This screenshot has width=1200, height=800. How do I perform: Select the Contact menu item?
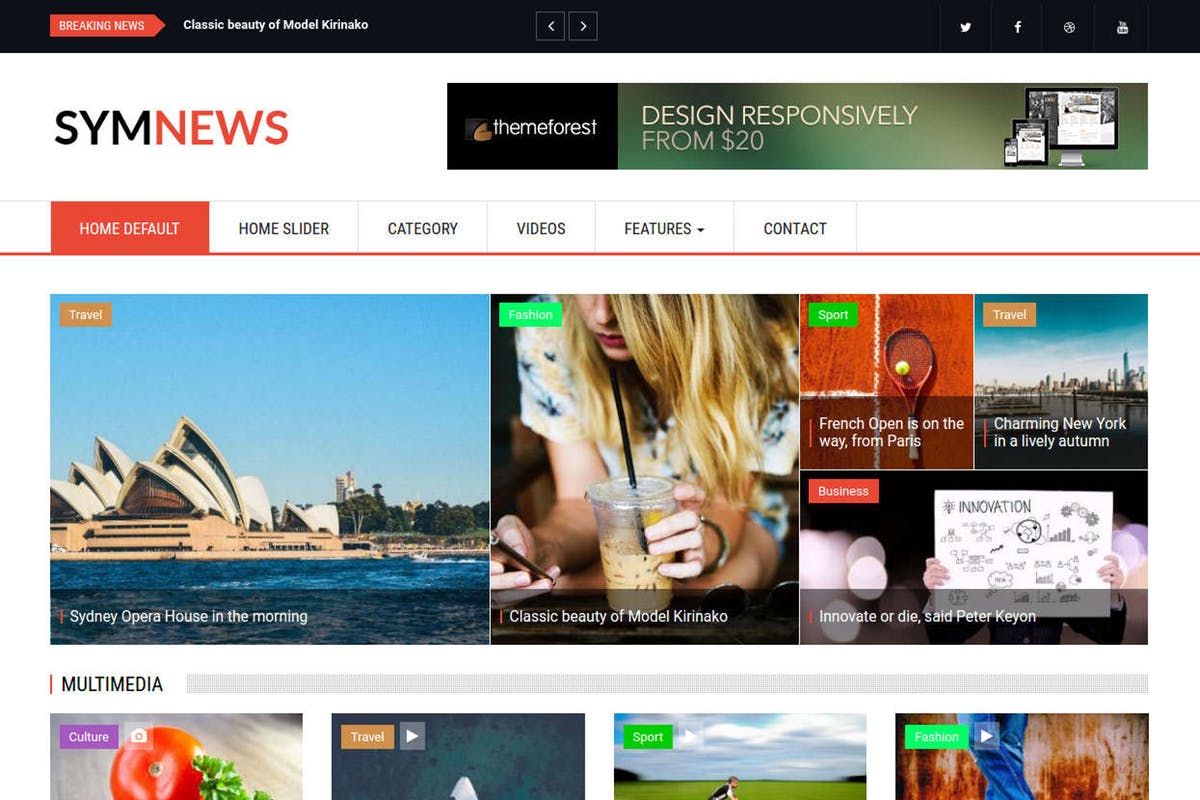point(795,228)
